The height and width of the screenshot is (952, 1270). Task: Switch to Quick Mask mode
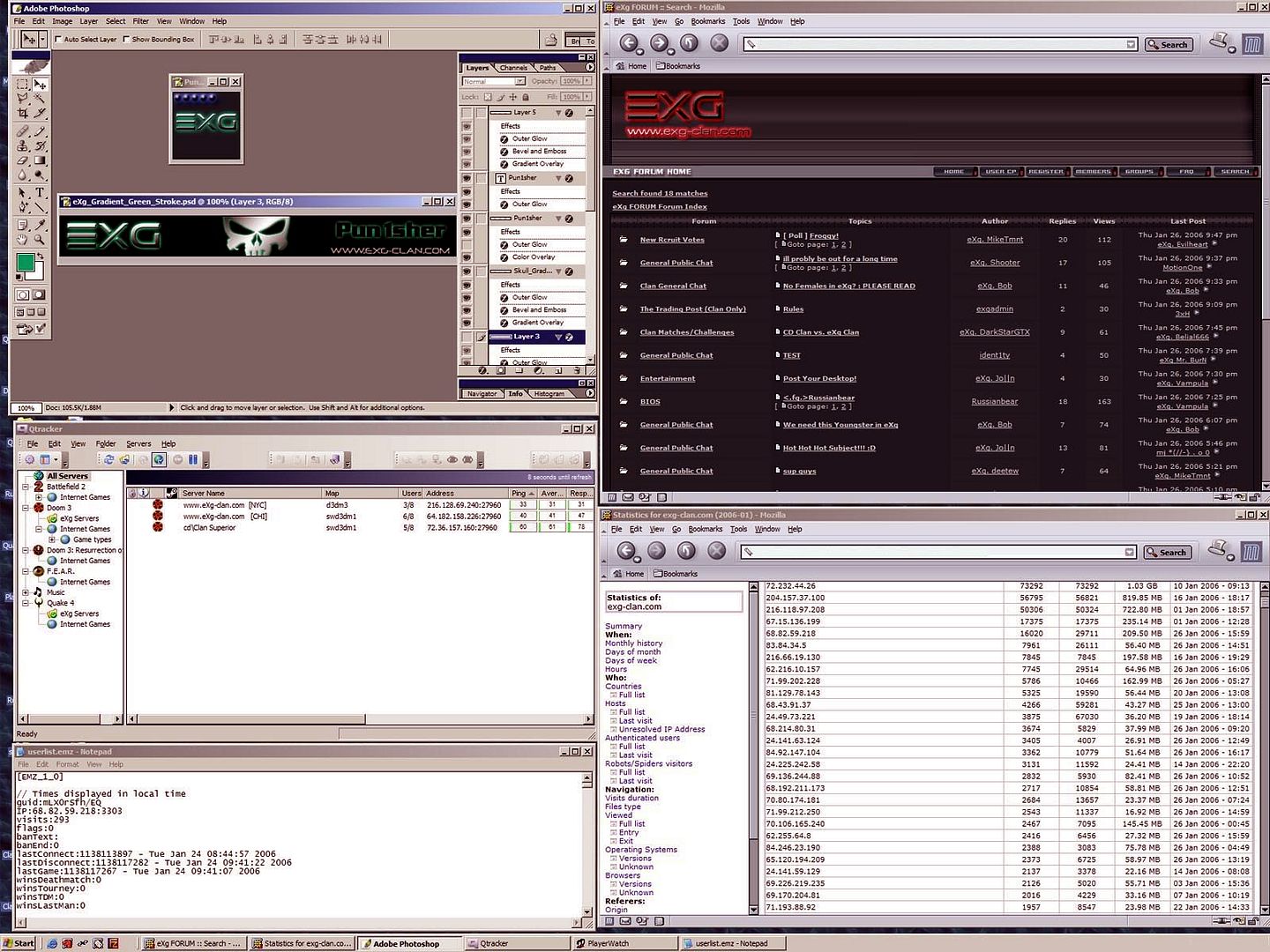tap(40, 295)
